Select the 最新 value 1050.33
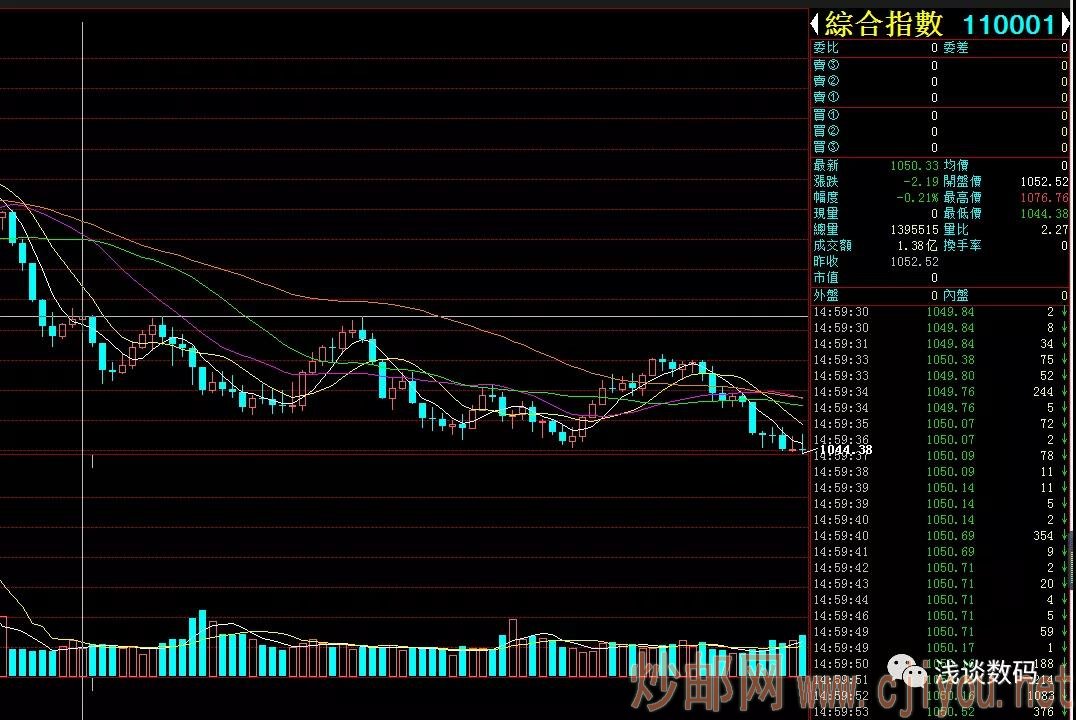The image size is (1076, 720). point(917,166)
